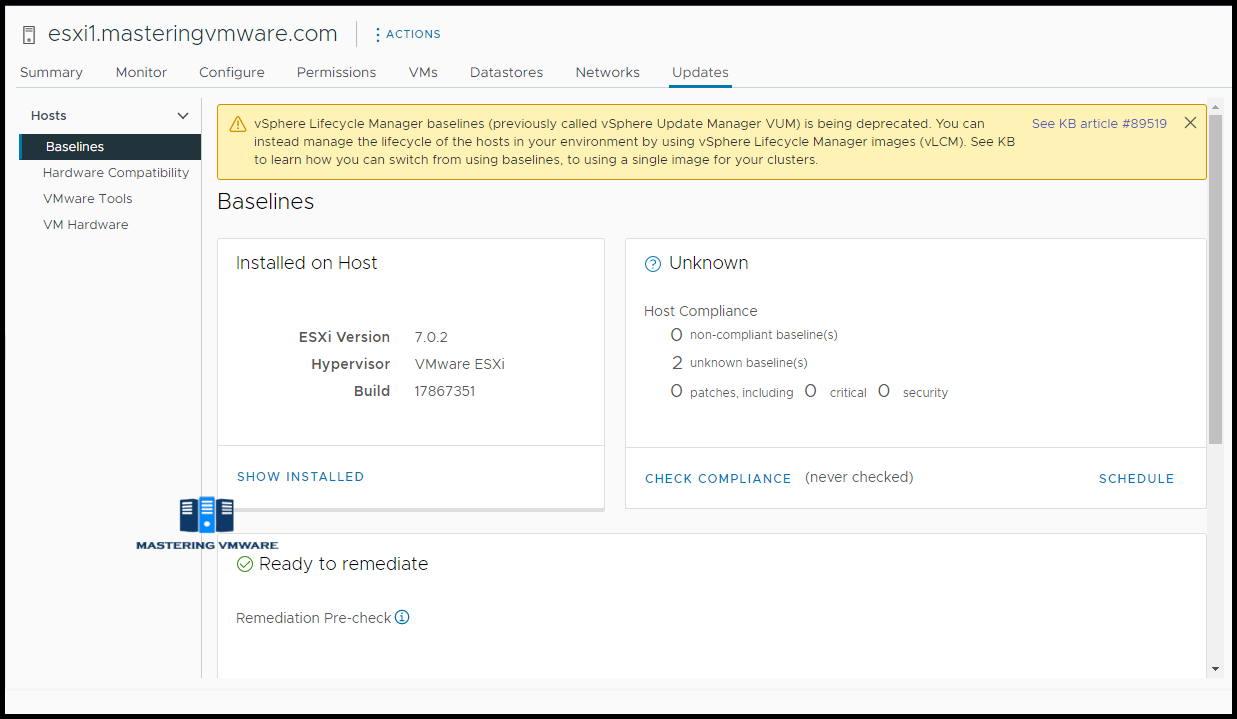Click the scroll up arrow
Image resolution: width=1237 pixels, height=719 pixels.
pos(1215,107)
